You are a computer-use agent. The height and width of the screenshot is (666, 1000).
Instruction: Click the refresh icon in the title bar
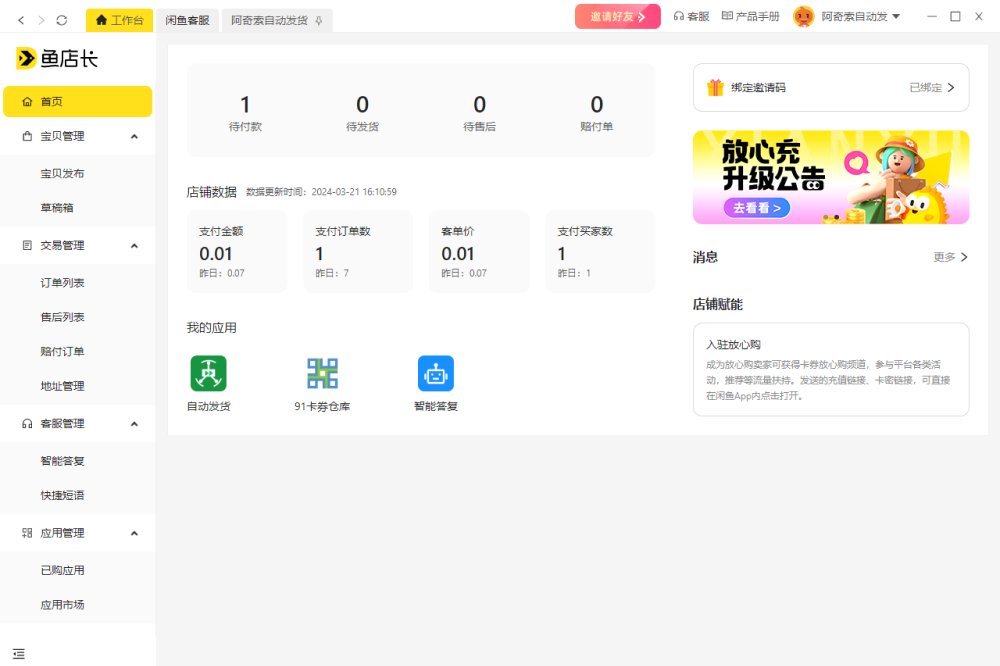pyautogui.click(x=62, y=20)
